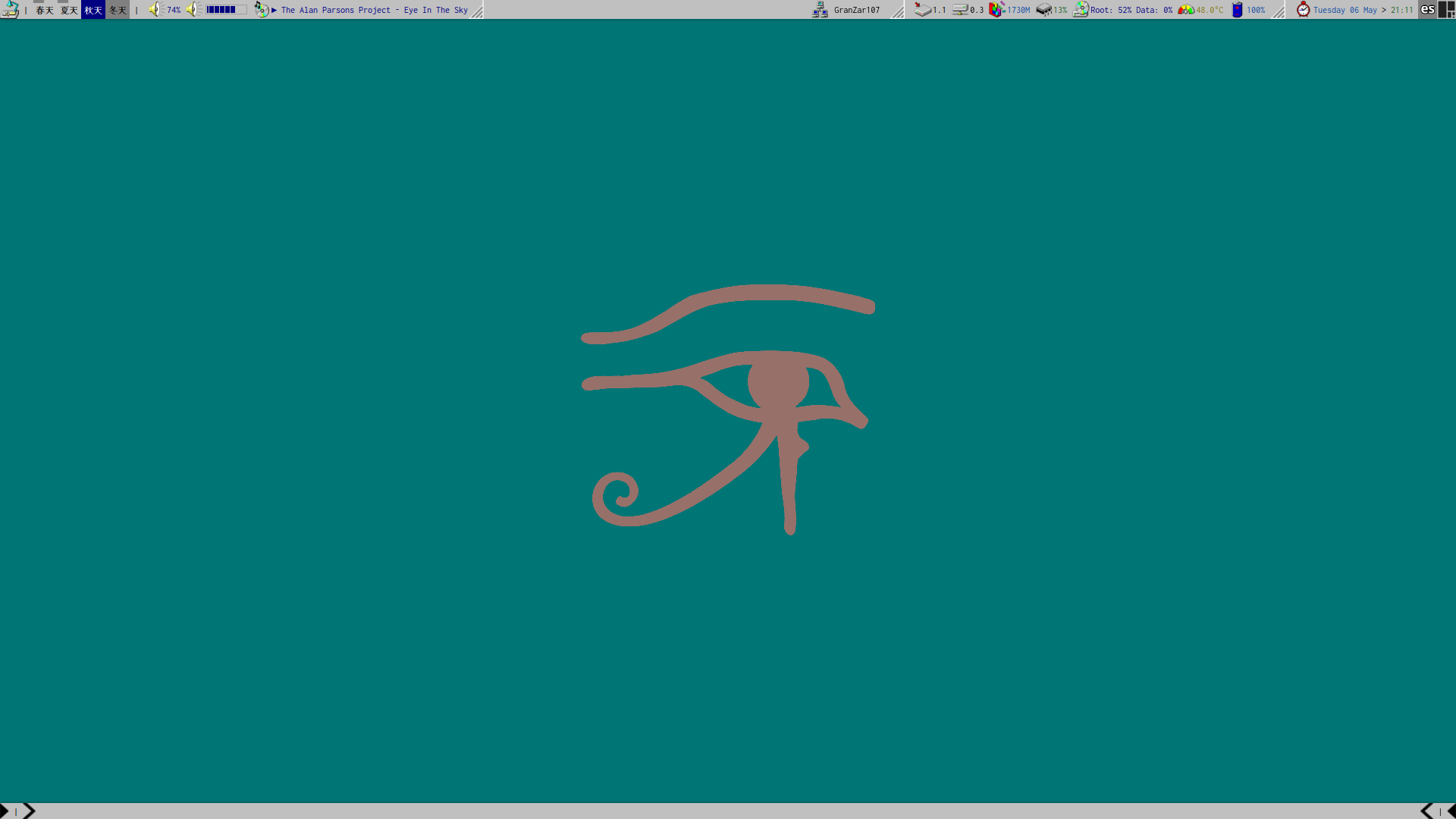Click the CPU chip icon
The image size is (1456, 819).
[x=1044, y=10]
